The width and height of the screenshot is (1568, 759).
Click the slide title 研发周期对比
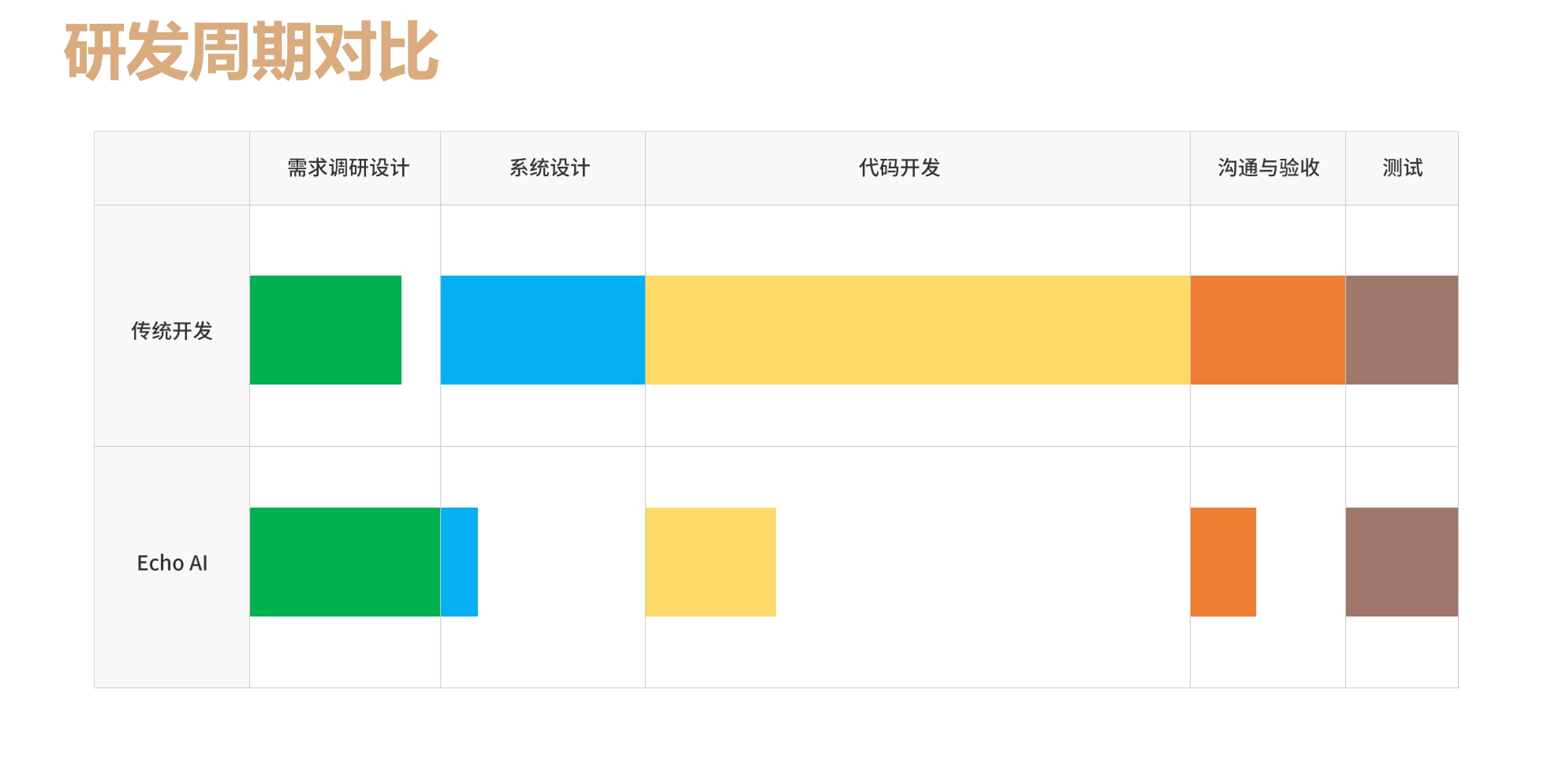click(251, 51)
